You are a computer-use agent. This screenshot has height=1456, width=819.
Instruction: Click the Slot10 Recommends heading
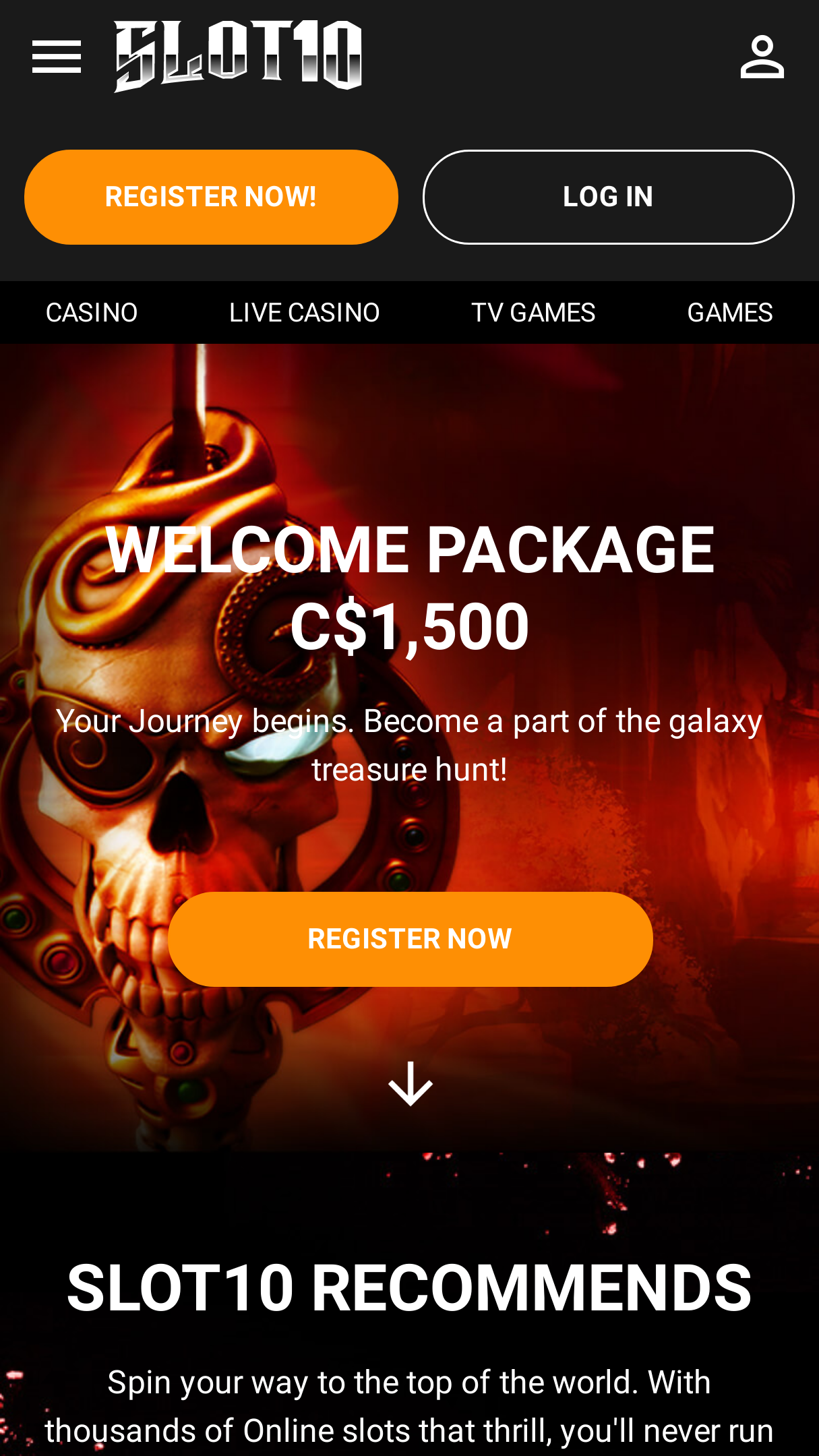(x=409, y=1287)
